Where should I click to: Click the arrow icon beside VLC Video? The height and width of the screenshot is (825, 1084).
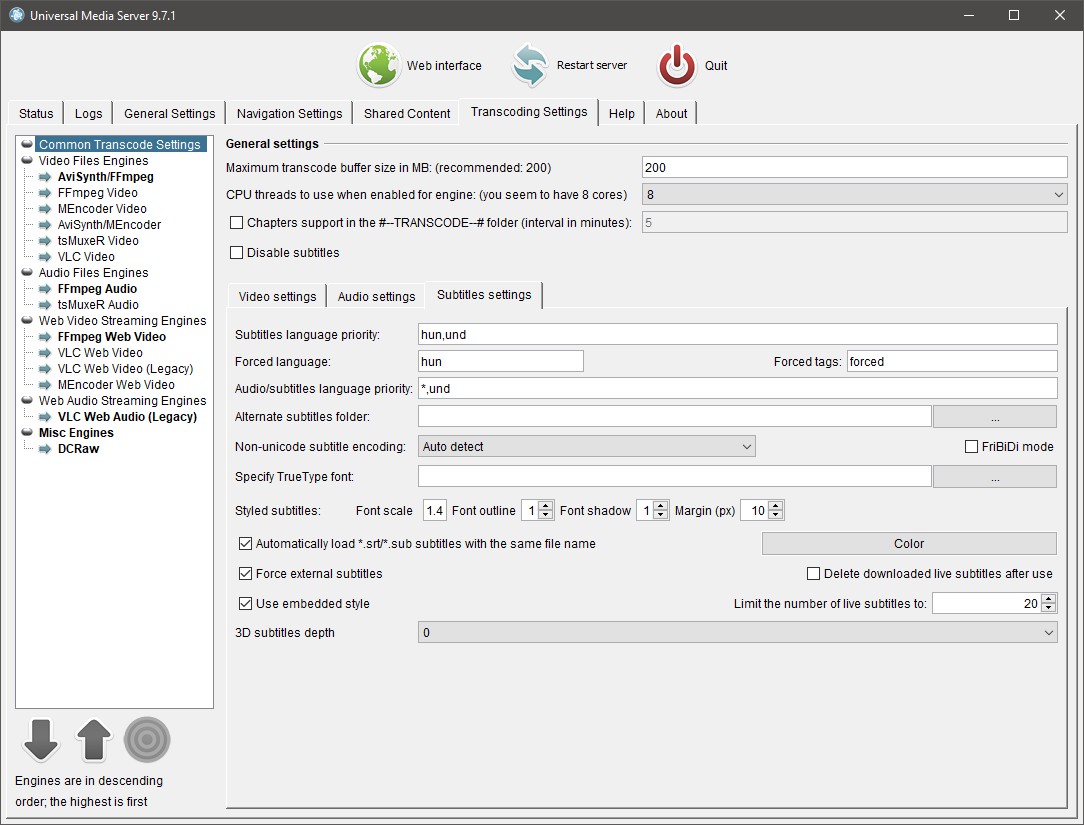(x=45, y=257)
